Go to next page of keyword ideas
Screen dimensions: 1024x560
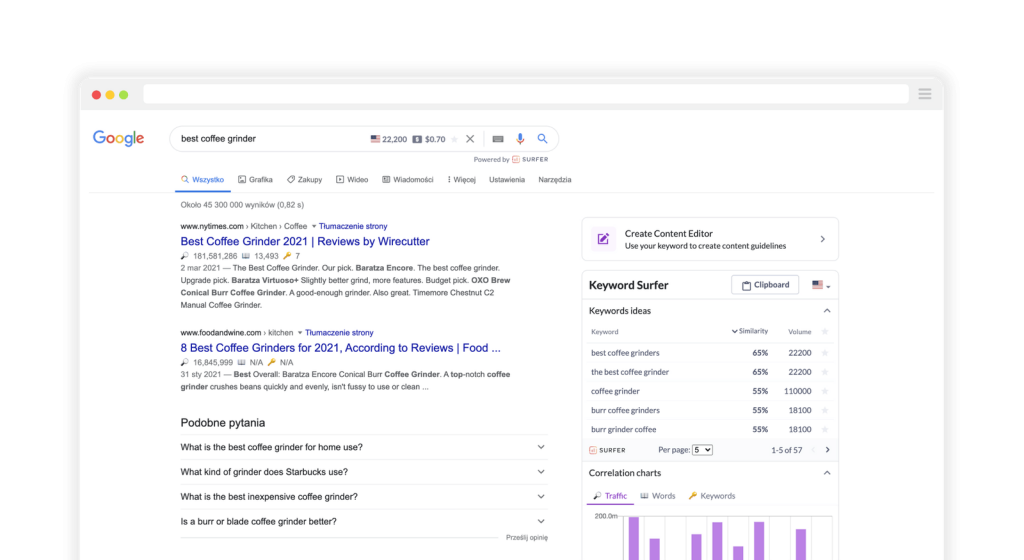827,450
